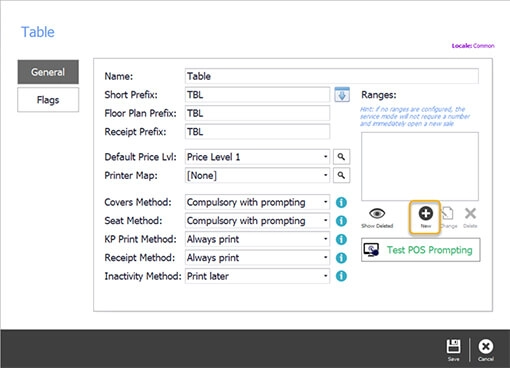Select the General tab
Viewport: 510px width, 368px height.
48,72
